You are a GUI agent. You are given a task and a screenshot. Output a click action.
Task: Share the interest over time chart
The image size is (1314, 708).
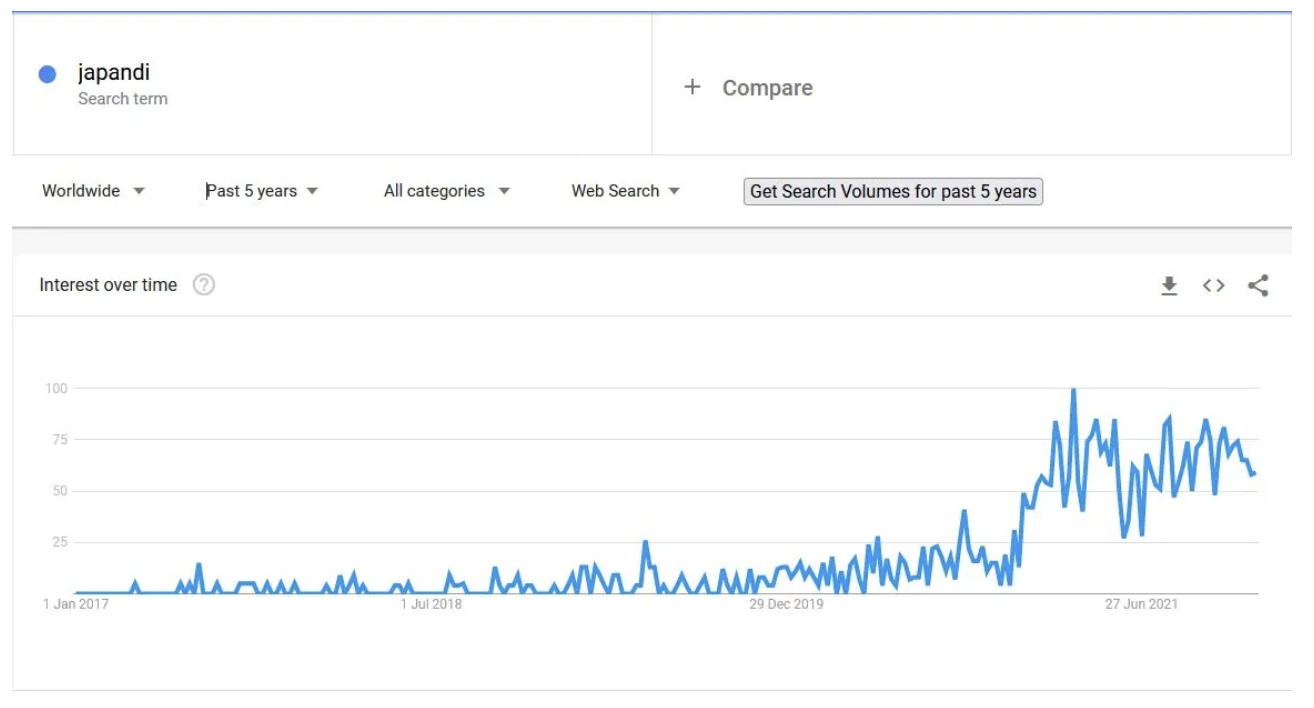[1258, 286]
